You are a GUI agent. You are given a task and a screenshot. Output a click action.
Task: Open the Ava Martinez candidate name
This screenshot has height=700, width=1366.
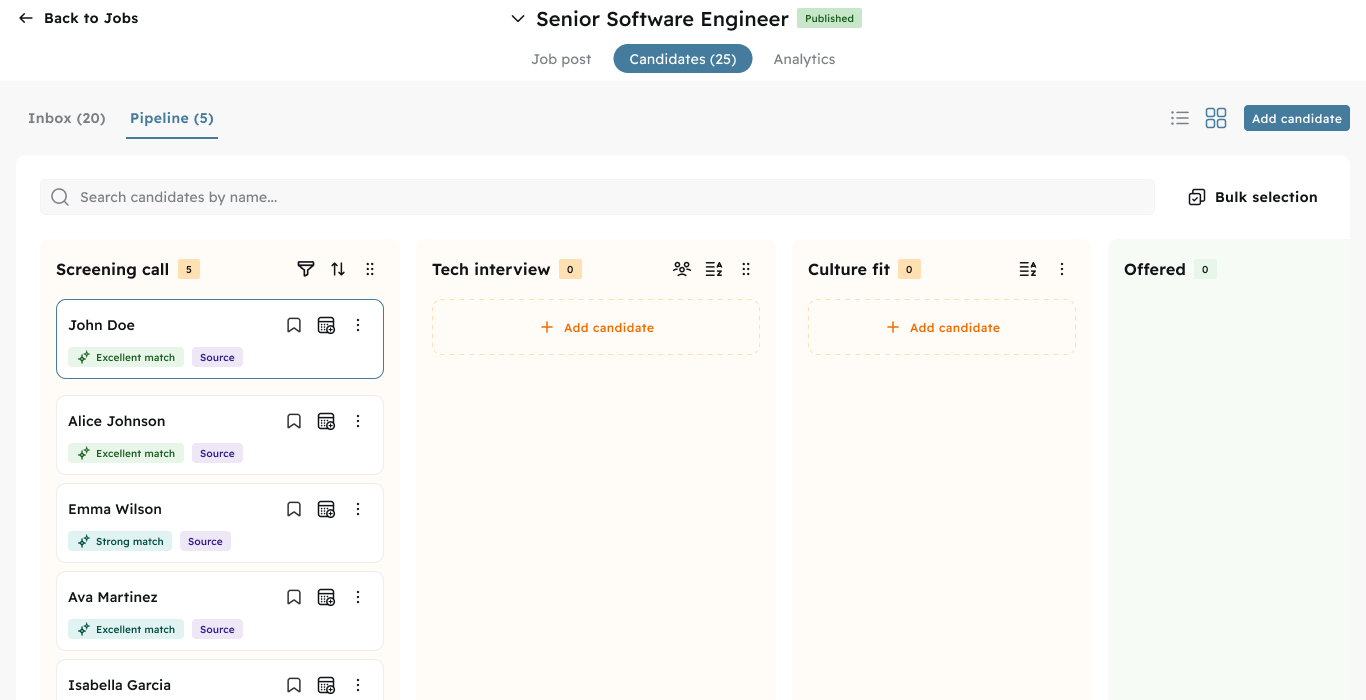pos(113,597)
